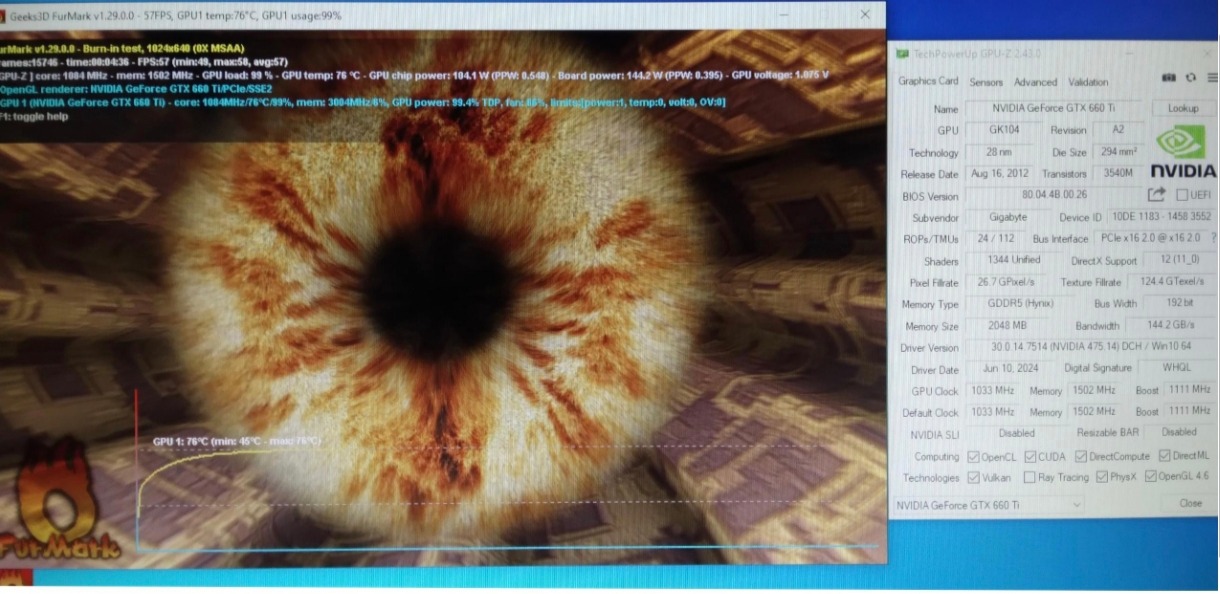Viewport: 1220px width, 594px height.
Task: Open the Validation tab
Action: click(1088, 82)
